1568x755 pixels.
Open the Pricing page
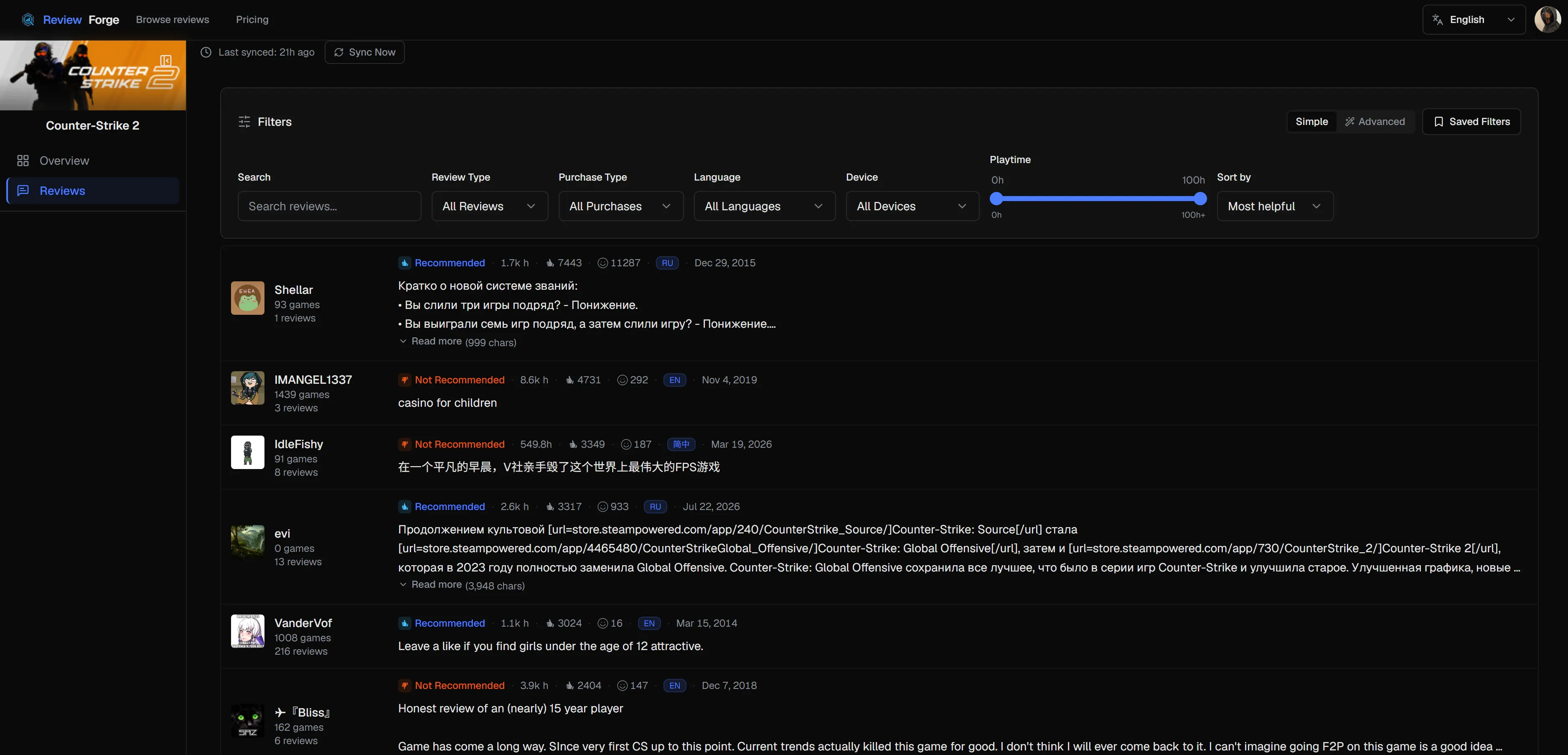tap(252, 20)
